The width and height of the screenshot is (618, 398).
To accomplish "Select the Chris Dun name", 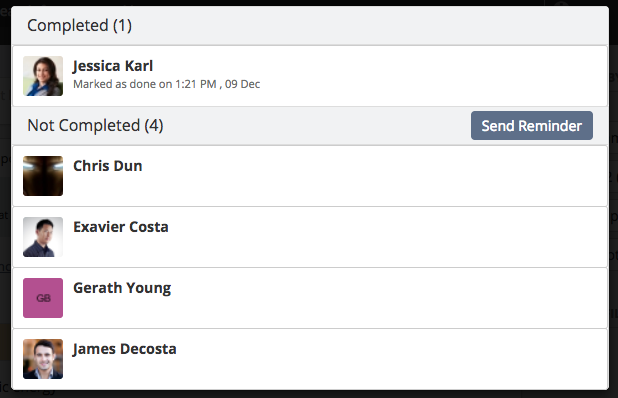I will point(108,166).
